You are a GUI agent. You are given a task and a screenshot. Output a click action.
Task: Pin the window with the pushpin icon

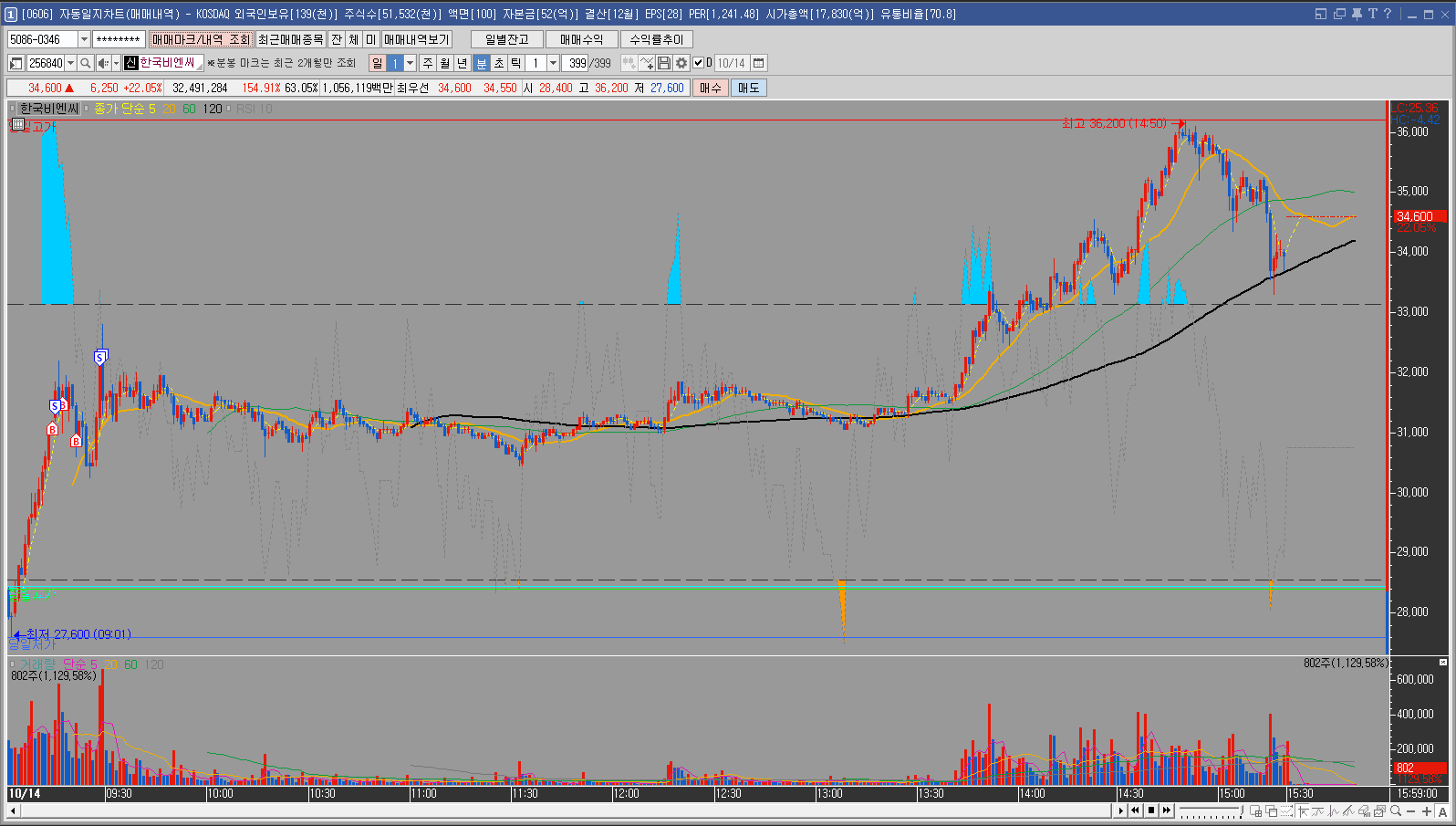pos(1357,14)
